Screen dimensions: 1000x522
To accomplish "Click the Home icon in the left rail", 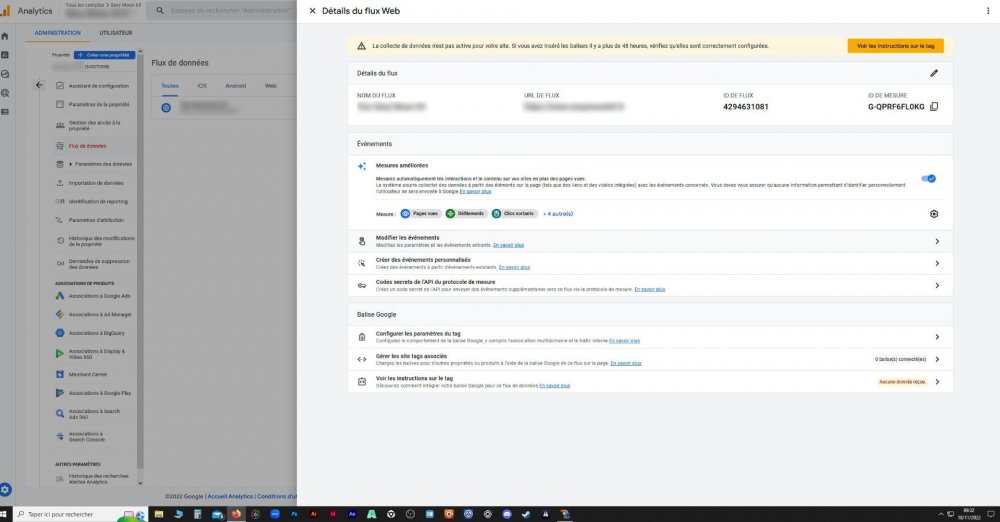I will pos(5,36).
